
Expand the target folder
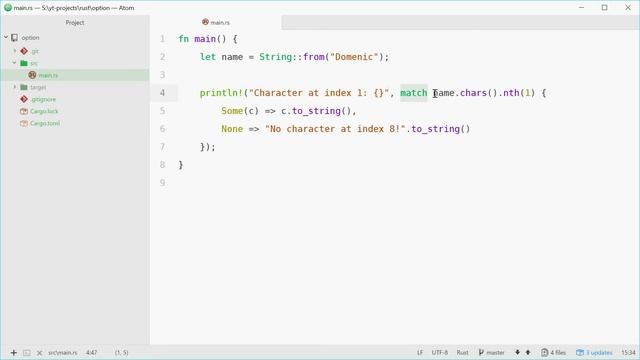point(15,87)
